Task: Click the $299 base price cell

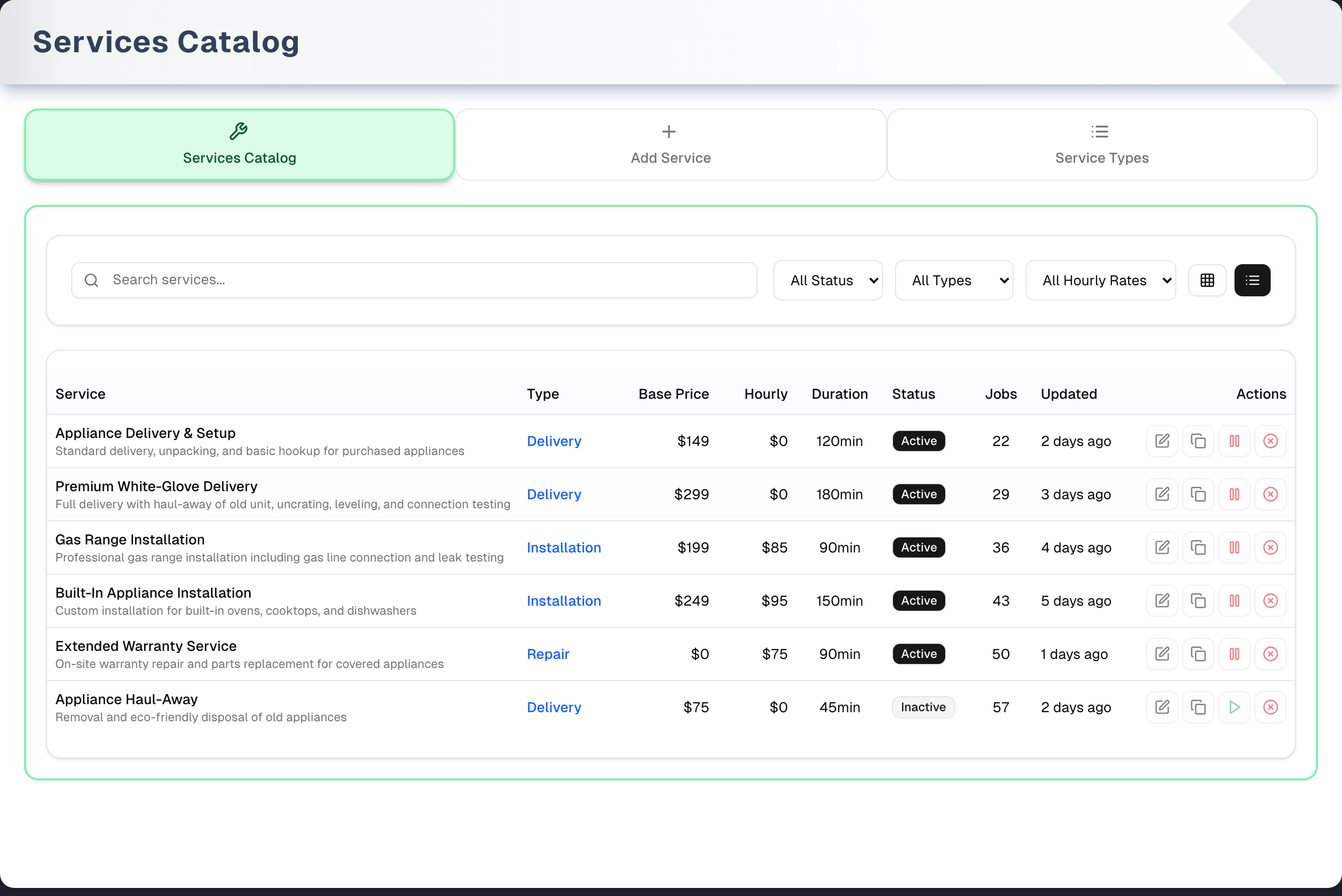Action: (x=691, y=494)
